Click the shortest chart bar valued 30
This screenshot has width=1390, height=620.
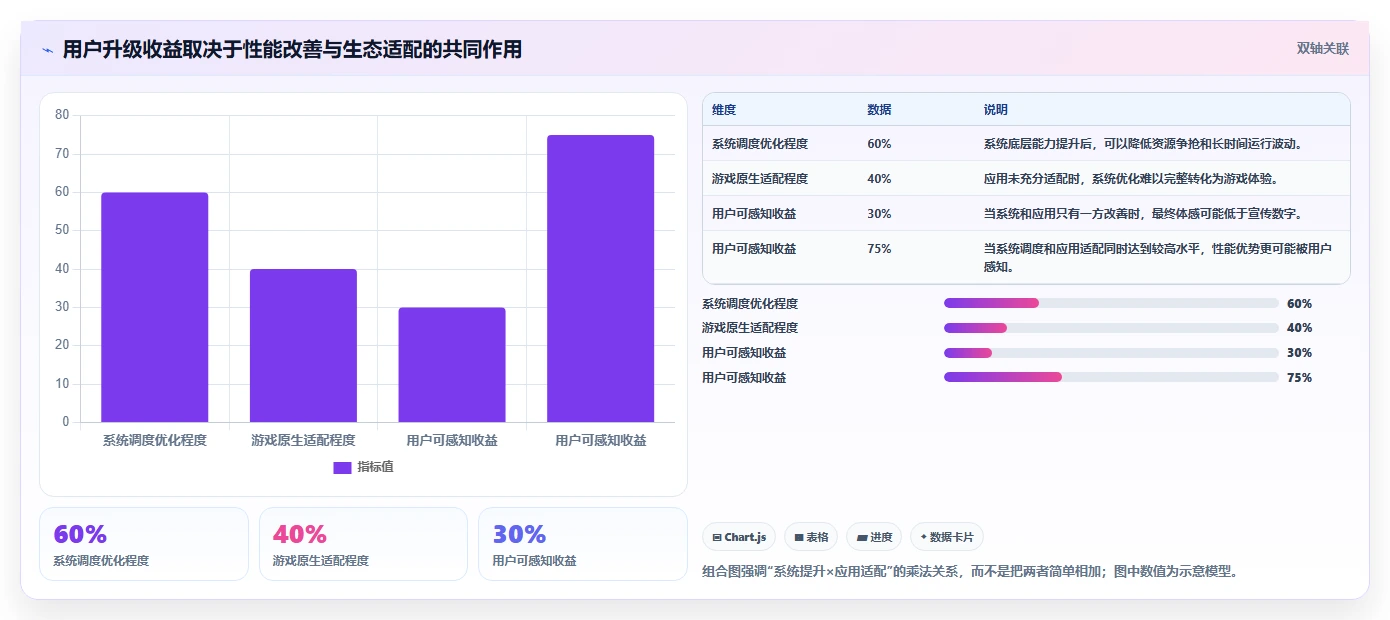pyautogui.click(x=452, y=364)
